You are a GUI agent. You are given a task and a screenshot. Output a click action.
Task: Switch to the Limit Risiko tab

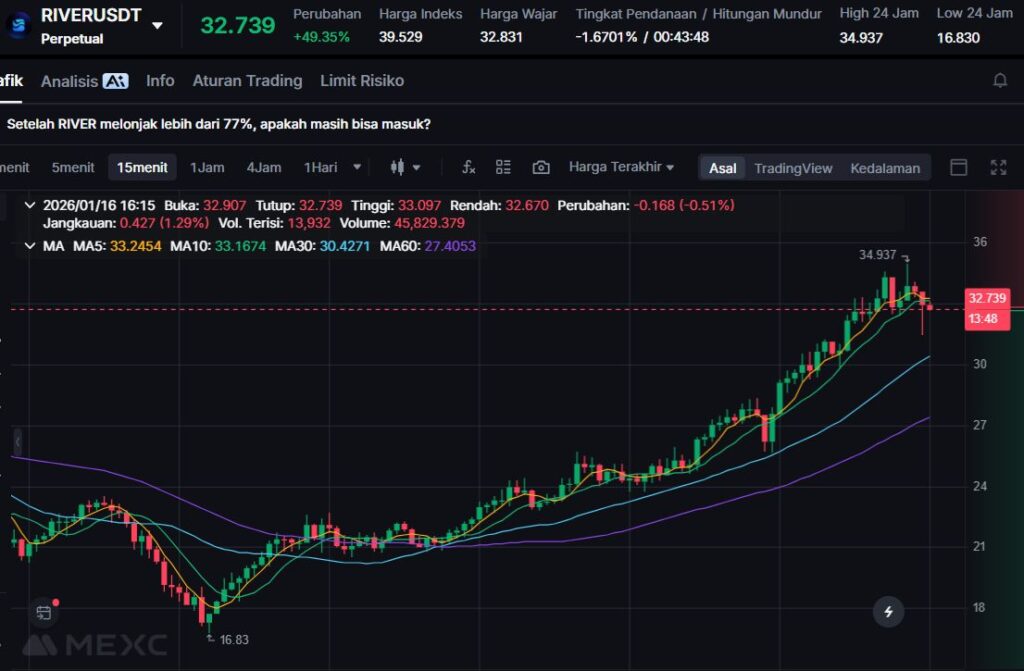pyautogui.click(x=362, y=81)
